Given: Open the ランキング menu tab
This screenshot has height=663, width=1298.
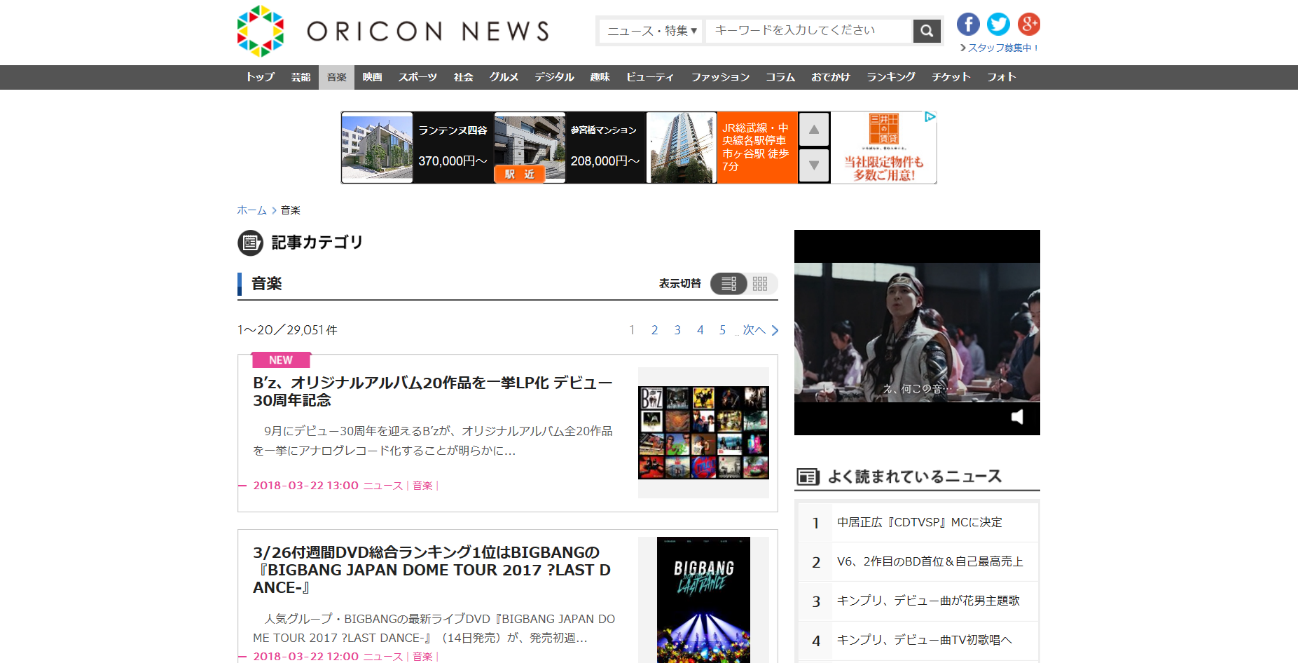Looking at the screenshot, I should pyautogui.click(x=890, y=77).
